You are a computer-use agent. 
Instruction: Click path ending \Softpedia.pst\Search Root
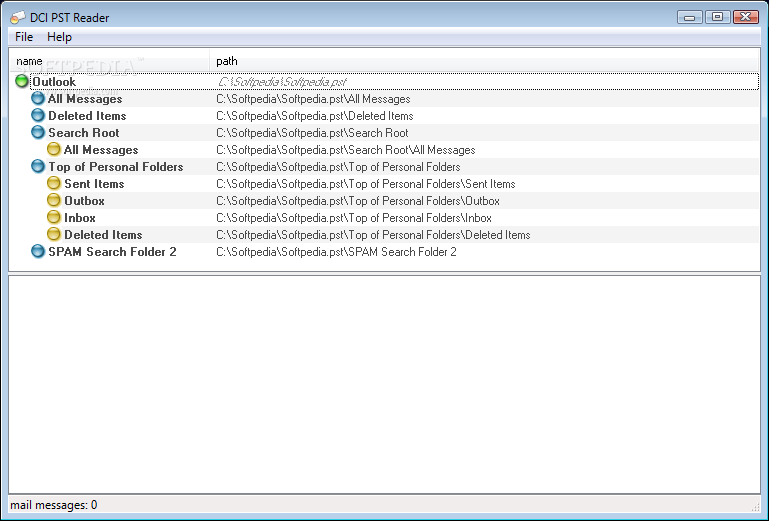312,133
